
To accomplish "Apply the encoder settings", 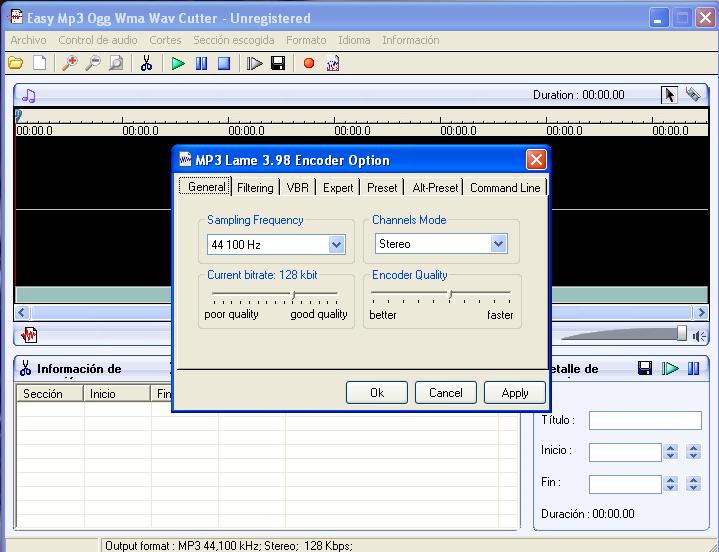I will pyautogui.click(x=514, y=393).
